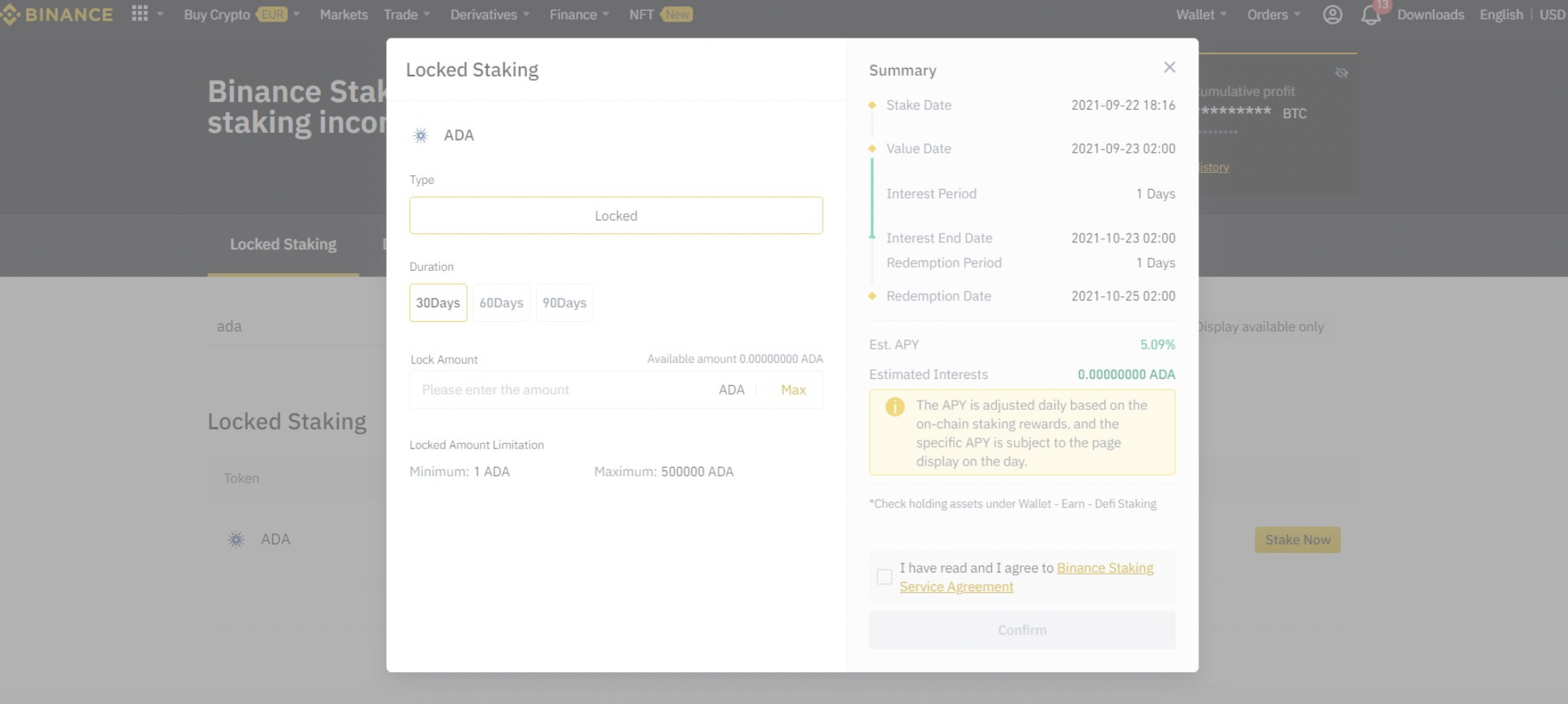Image resolution: width=1568 pixels, height=704 pixels.
Task: Click the Token column header
Action: 242,479
